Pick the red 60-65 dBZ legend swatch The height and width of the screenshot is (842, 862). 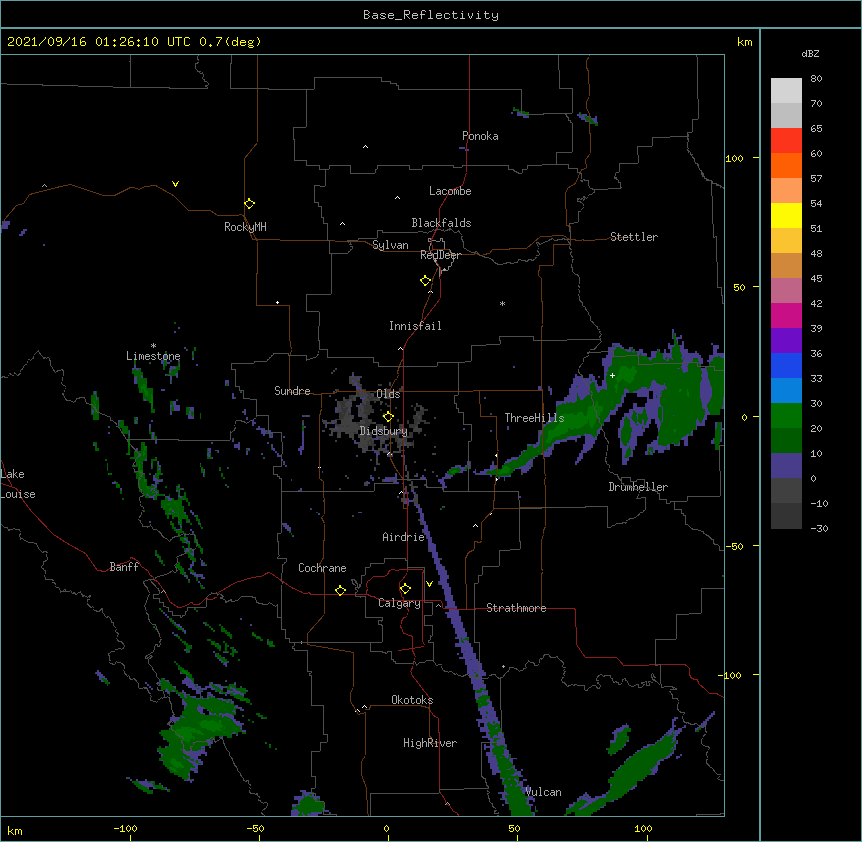[786, 141]
